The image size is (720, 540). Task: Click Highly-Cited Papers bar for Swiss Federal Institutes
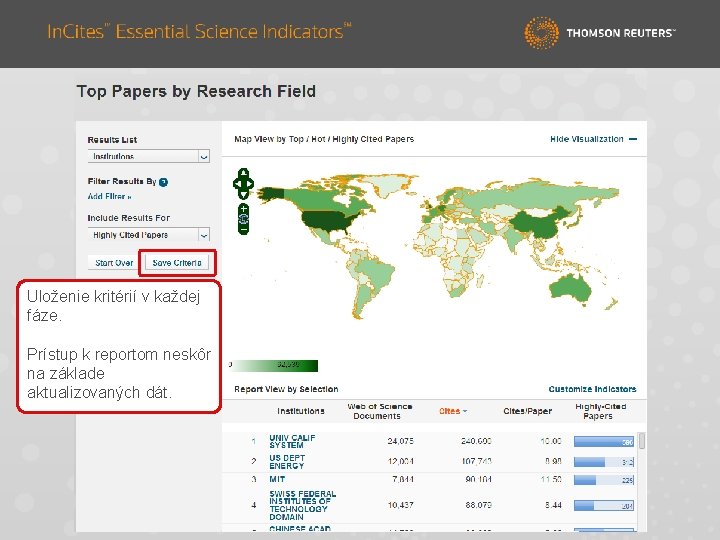(x=604, y=506)
